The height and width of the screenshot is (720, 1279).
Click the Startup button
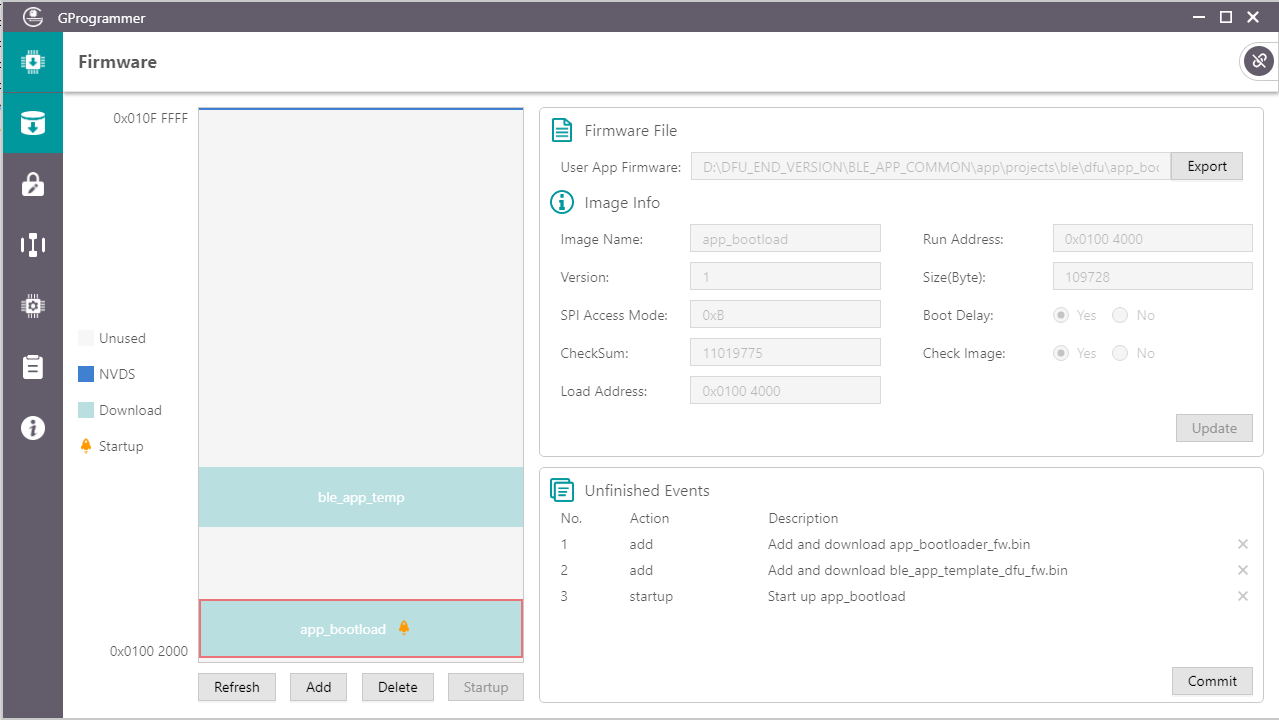[x=486, y=687]
